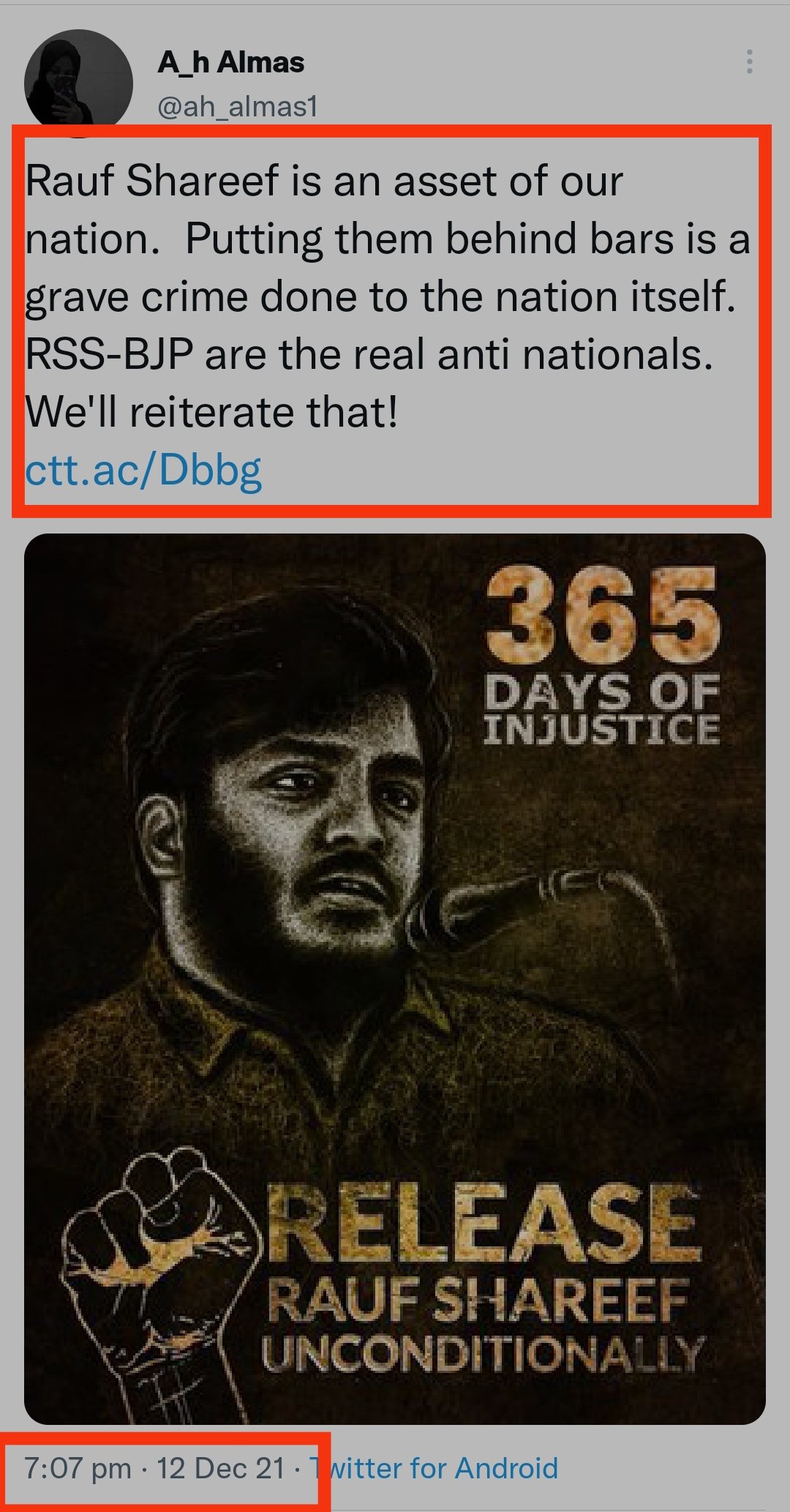Click tweet line starting 'Rauf Shareef is'
Screen dimensions: 790x1512
coord(324,181)
